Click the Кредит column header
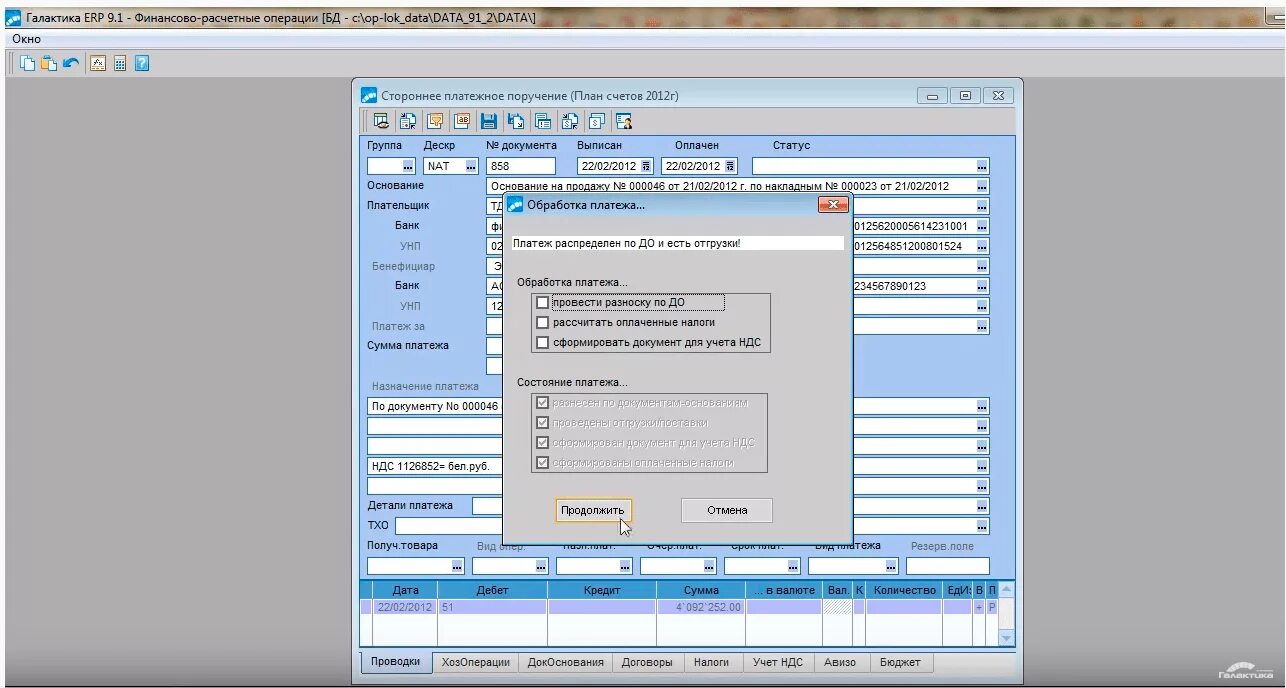The width and height of the screenshot is (1286, 688). 602,590
